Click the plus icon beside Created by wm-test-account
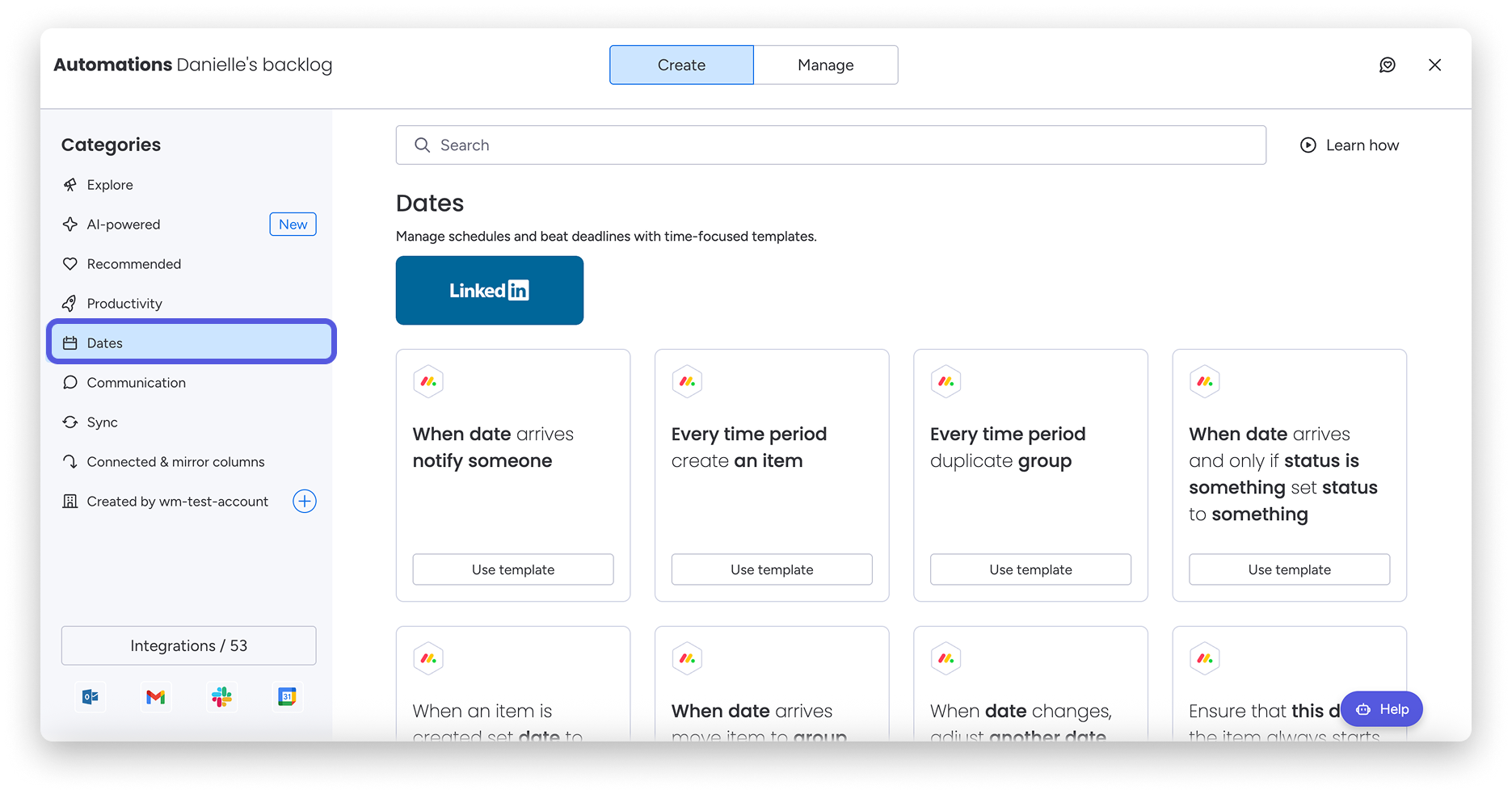 coord(305,502)
